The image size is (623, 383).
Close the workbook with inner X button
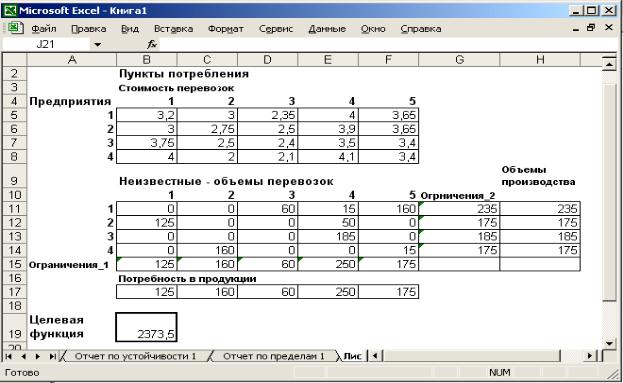(x=608, y=28)
